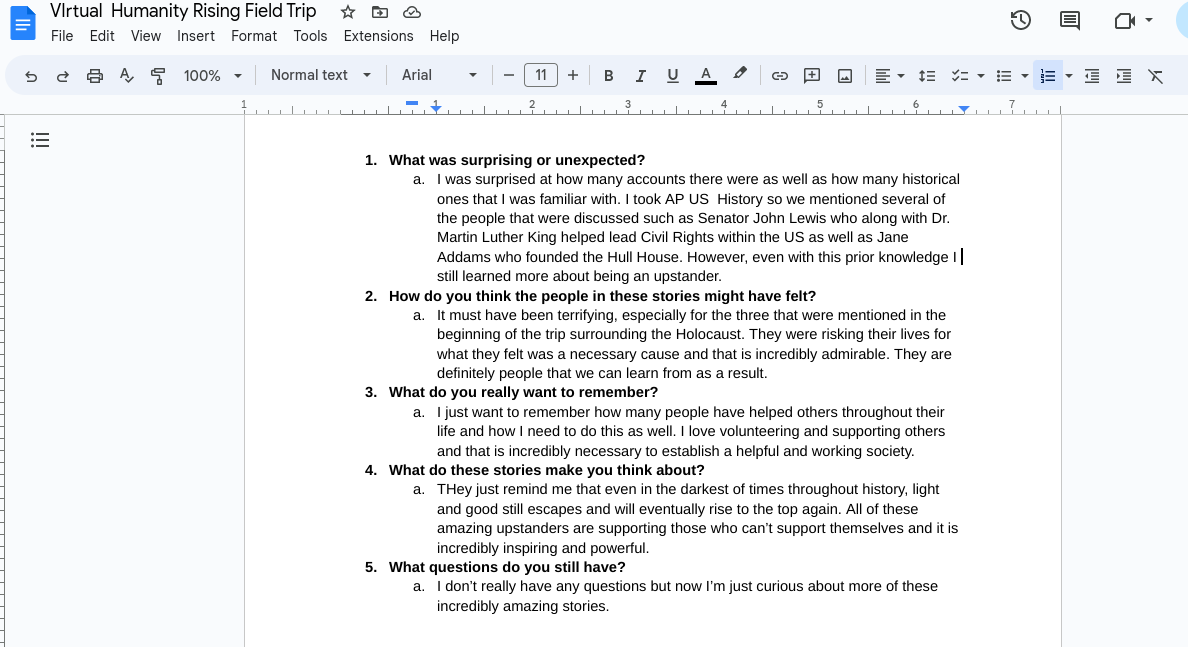Open the Extensions menu

pos(378,36)
